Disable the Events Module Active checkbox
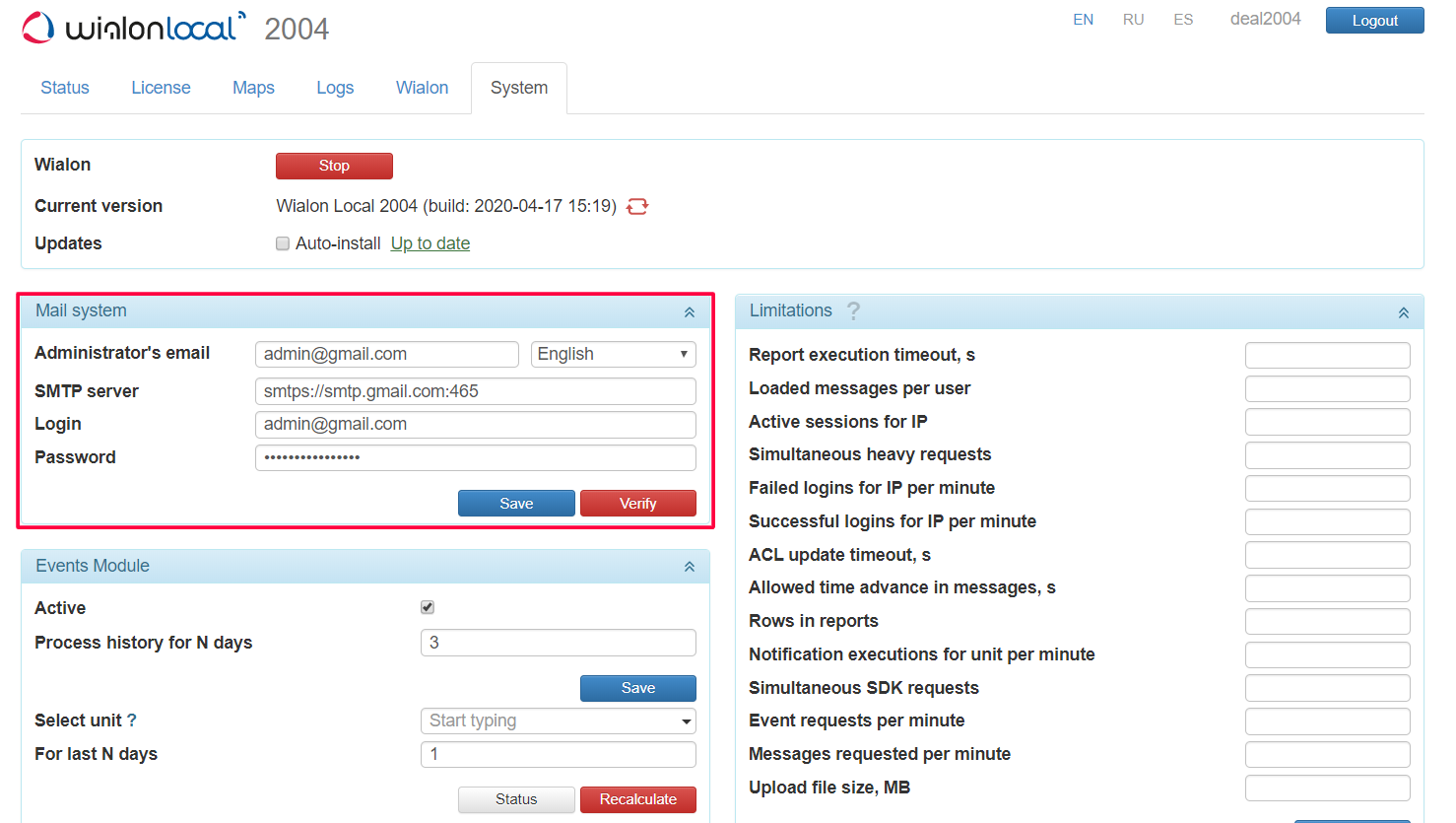Image resolution: width=1456 pixels, height=823 pixels. [x=427, y=607]
